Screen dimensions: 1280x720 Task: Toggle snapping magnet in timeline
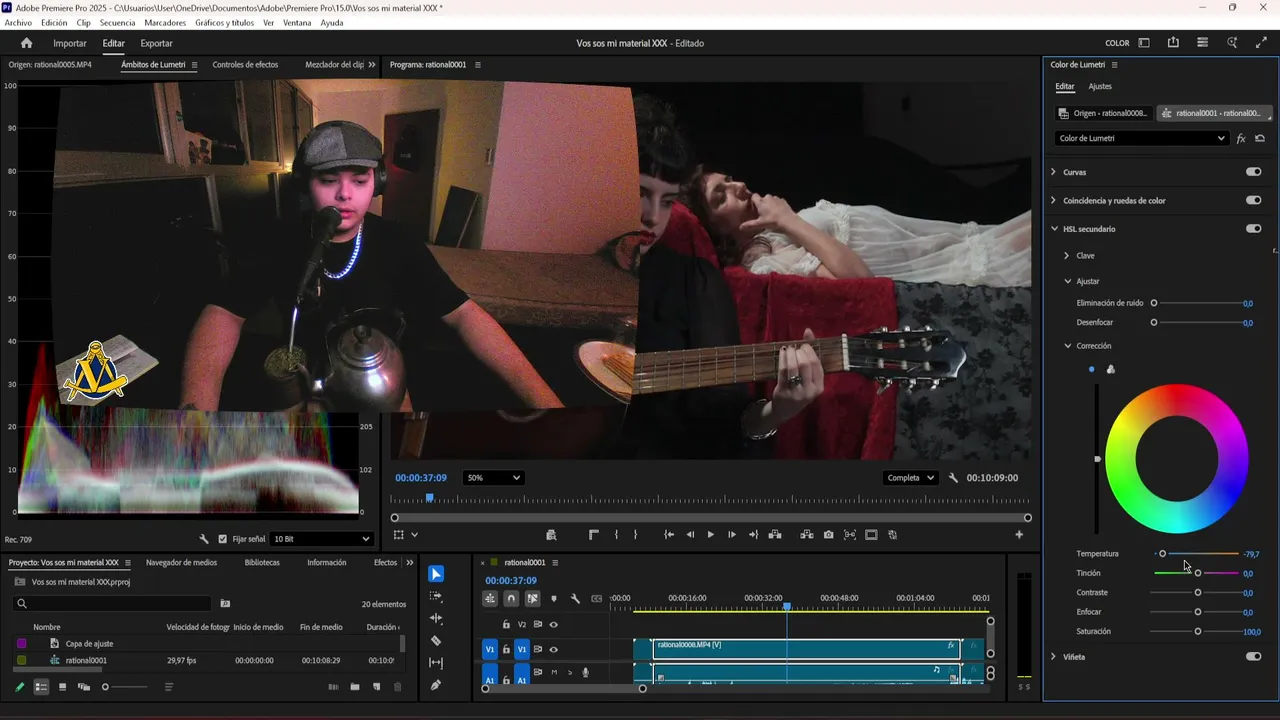point(511,599)
